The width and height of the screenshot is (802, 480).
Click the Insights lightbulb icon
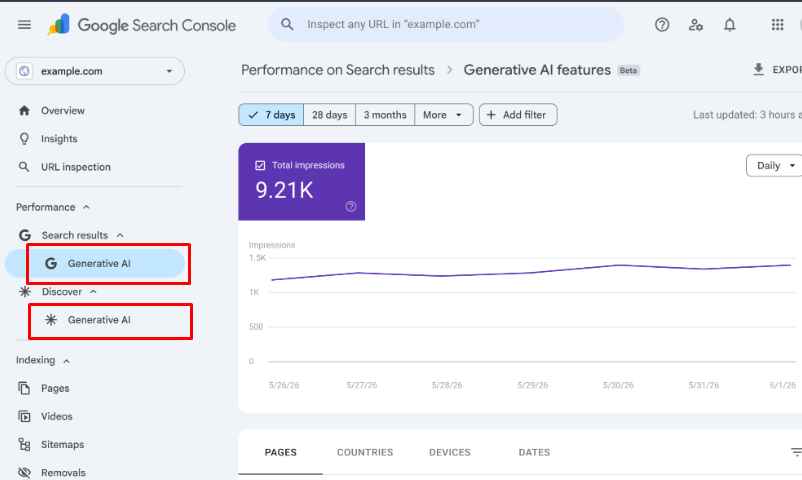click(24, 139)
